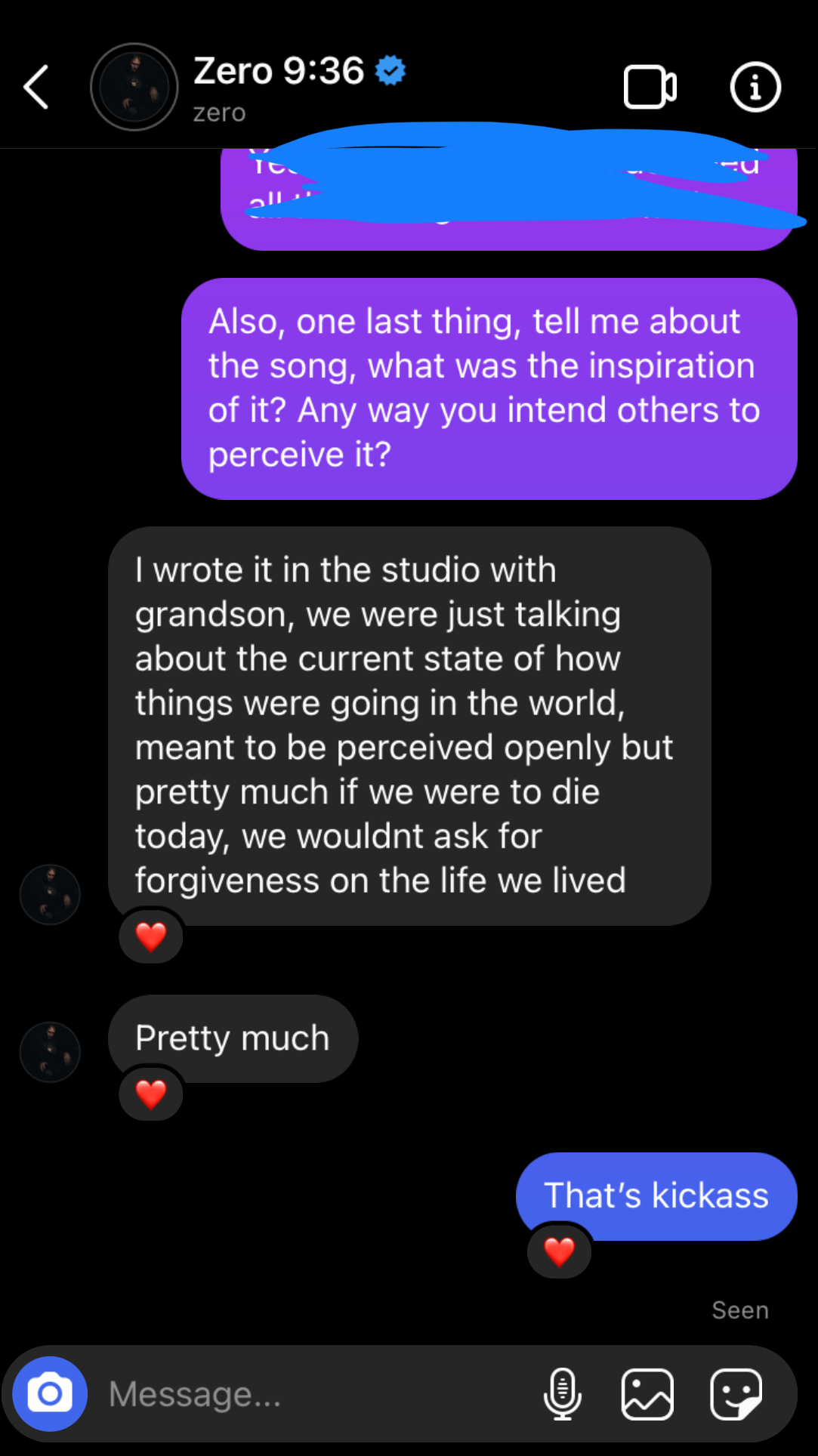Open the conversation info icon
The height and width of the screenshot is (1456, 818).
tap(755, 88)
